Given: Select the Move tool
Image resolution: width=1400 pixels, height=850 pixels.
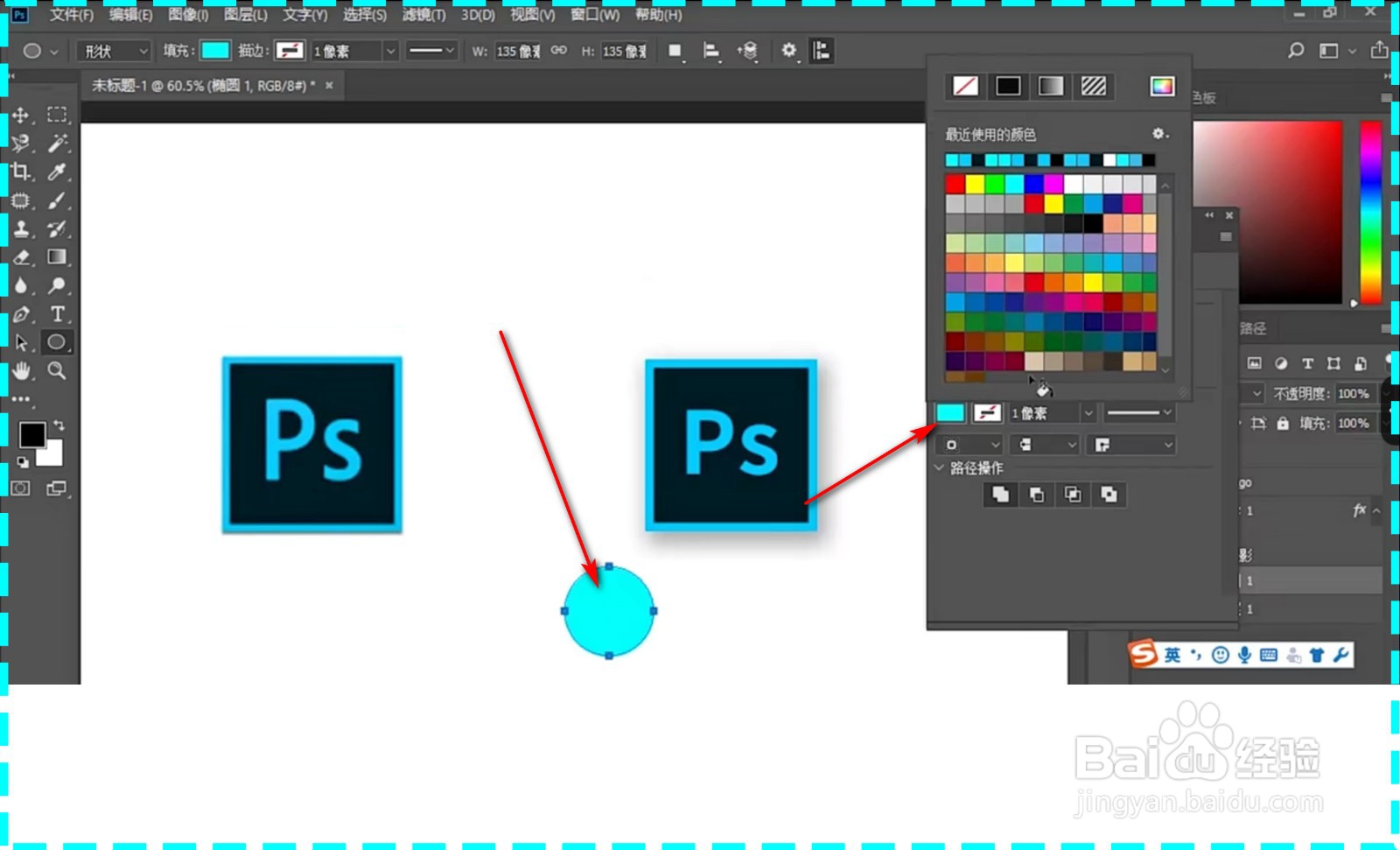Looking at the screenshot, I should pyautogui.click(x=21, y=116).
